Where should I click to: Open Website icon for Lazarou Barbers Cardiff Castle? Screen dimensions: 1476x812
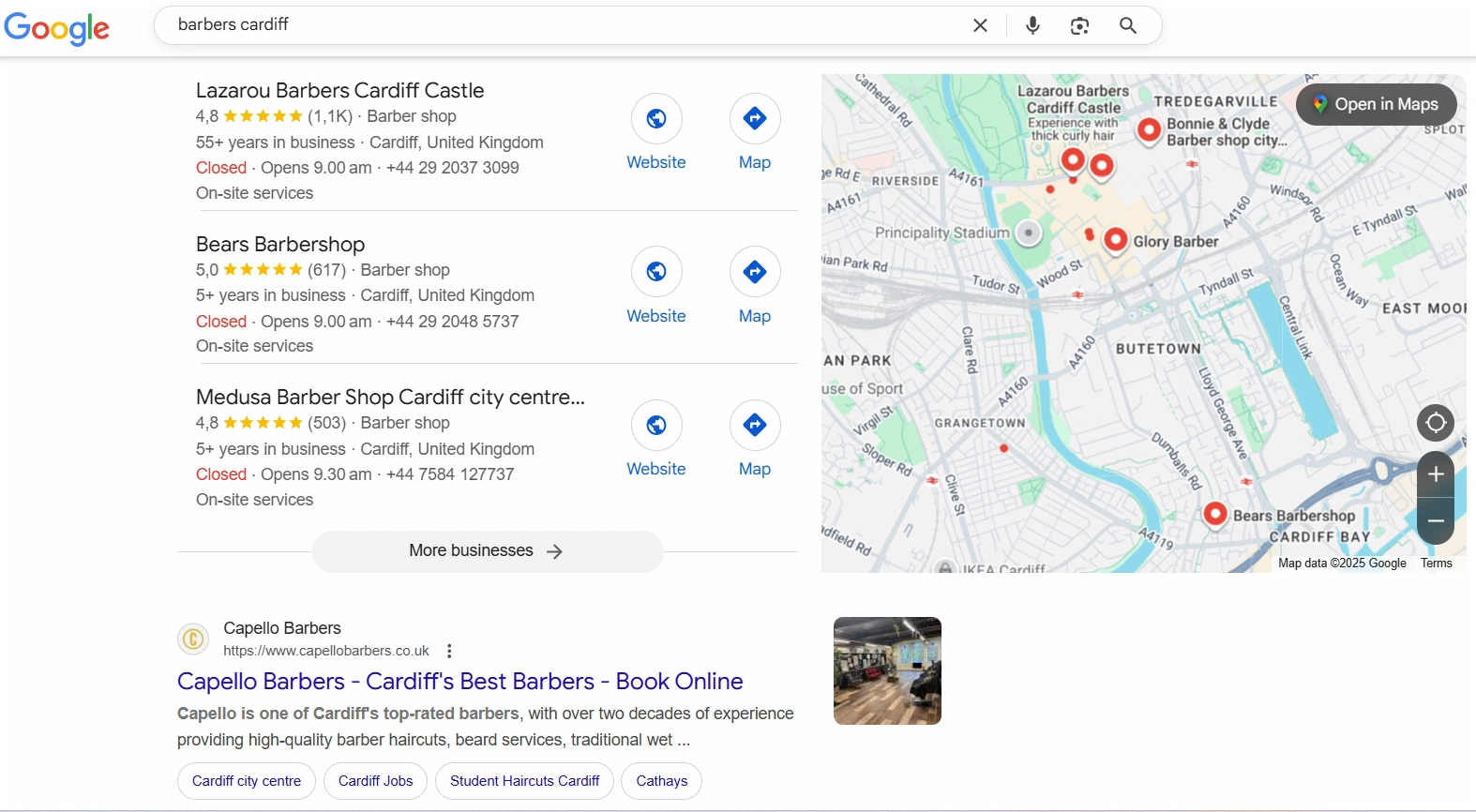[x=656, y=118]
